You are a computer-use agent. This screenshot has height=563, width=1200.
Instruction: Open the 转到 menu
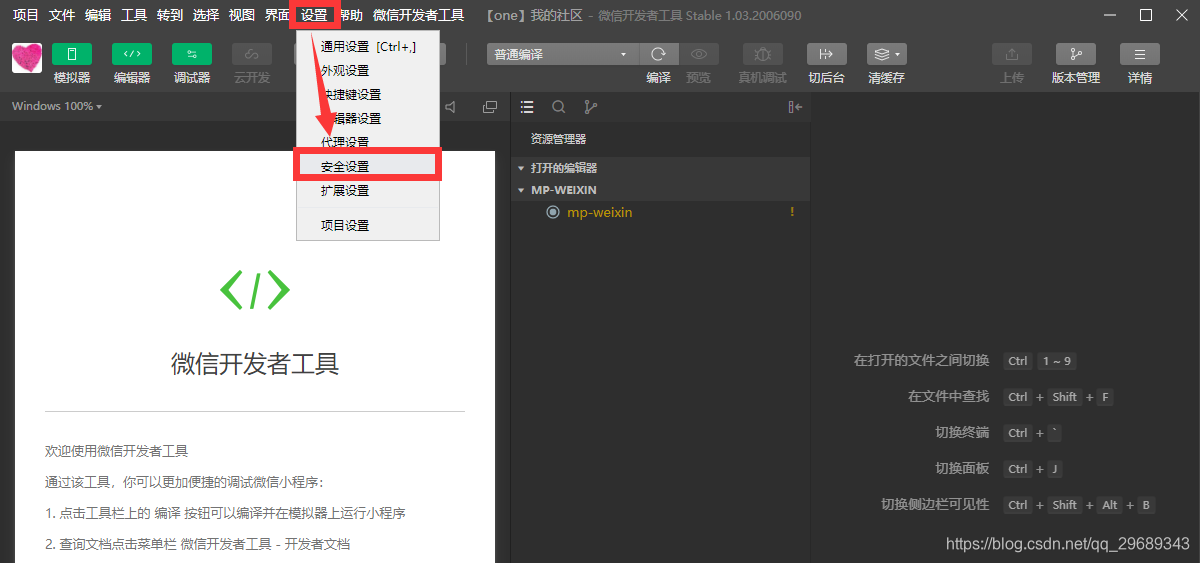click(170, 15)
